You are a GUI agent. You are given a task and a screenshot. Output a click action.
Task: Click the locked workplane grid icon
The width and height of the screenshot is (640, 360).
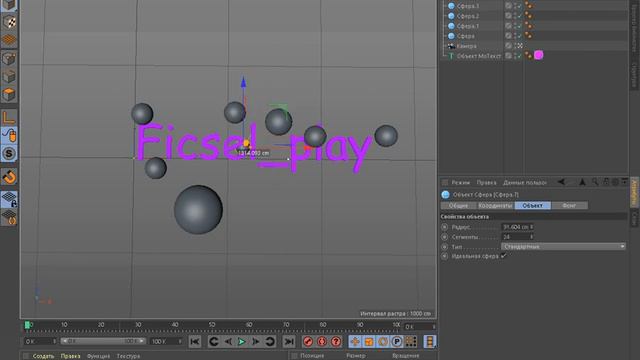(9, 199)
